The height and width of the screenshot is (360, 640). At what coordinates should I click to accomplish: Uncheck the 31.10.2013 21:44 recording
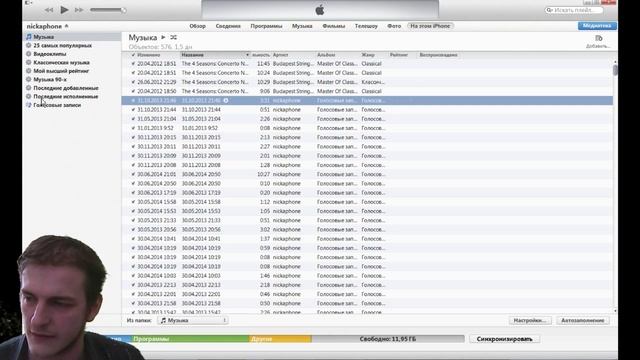pos(133,110)
